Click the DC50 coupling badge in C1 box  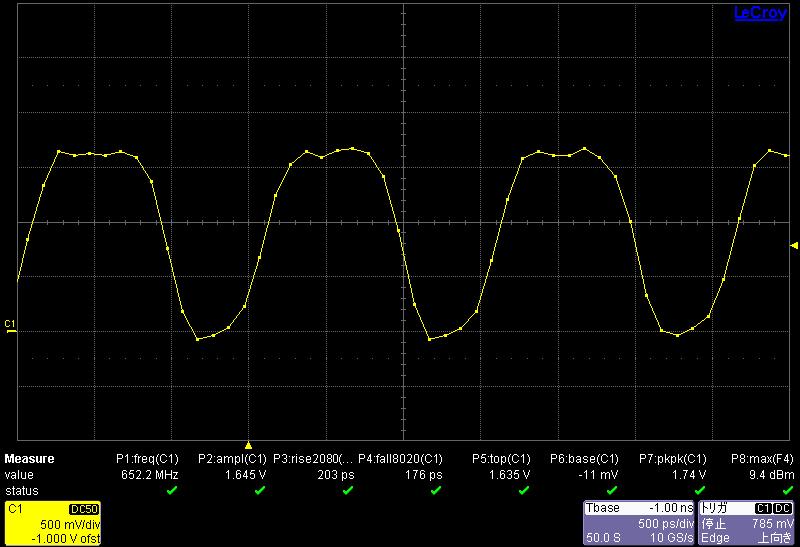point(84,509)
